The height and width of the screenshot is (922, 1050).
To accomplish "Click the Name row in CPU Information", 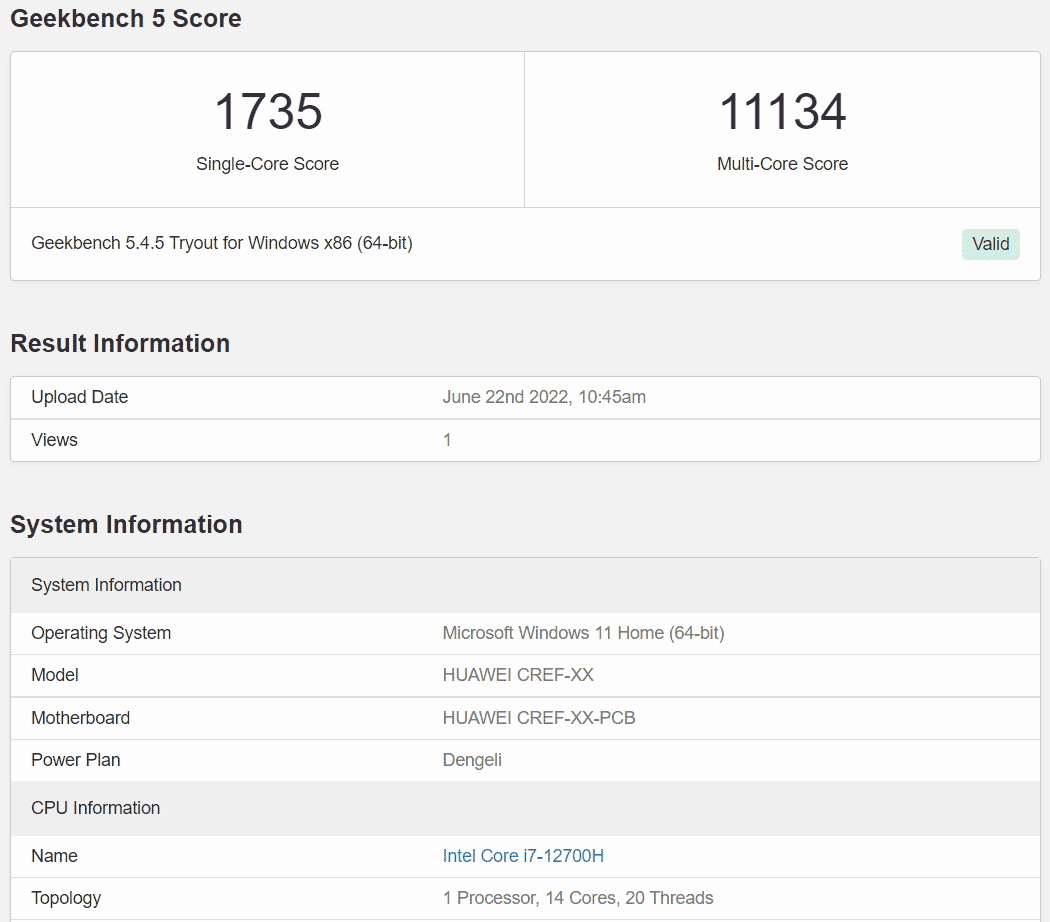I will 54,855.
